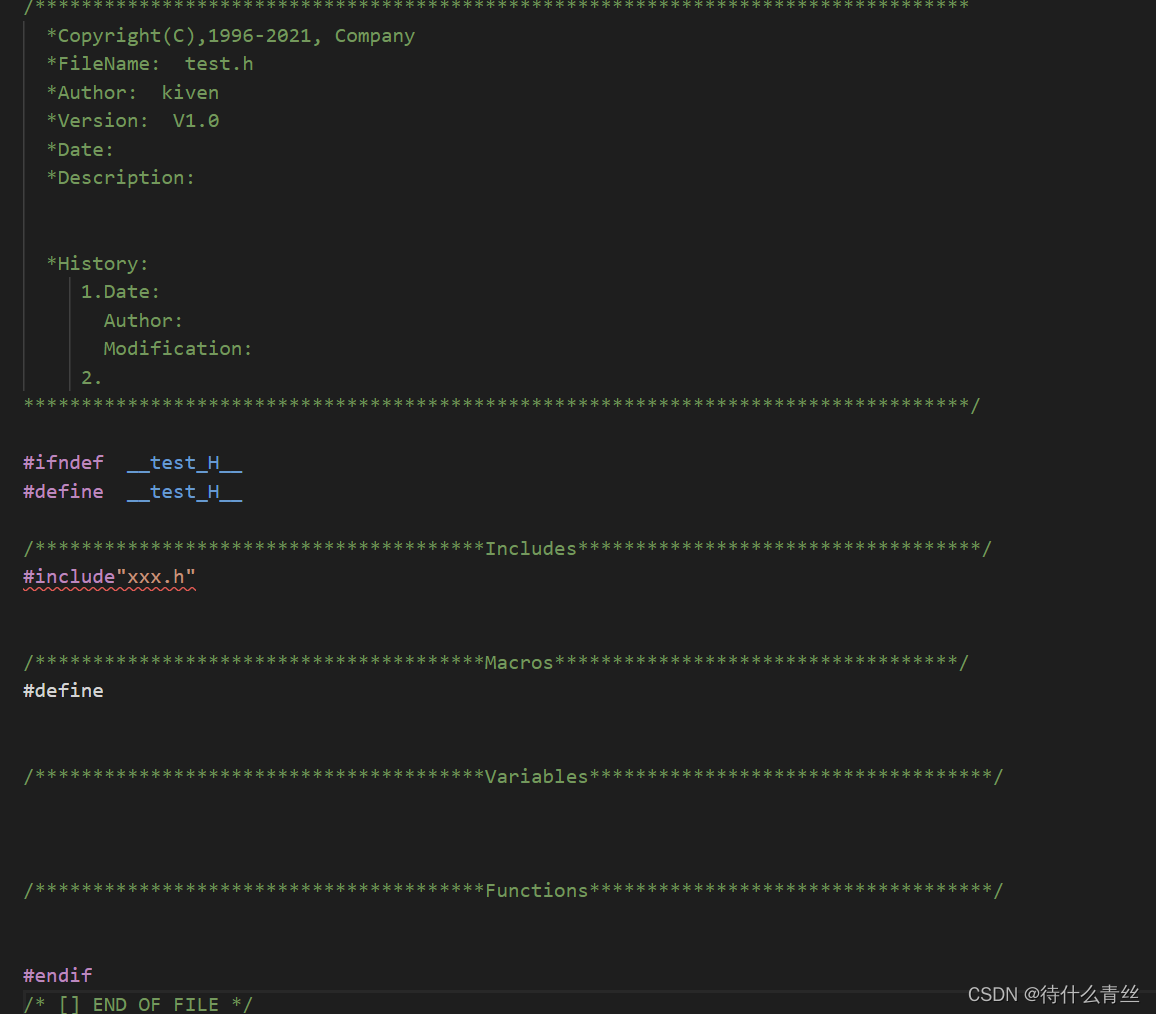Image resolution: width=1156 pixels, height=1014 pixels.
Task: Click the Copyright(C),1996-2021, Company comment line
Action: click(x=230, y=35)
